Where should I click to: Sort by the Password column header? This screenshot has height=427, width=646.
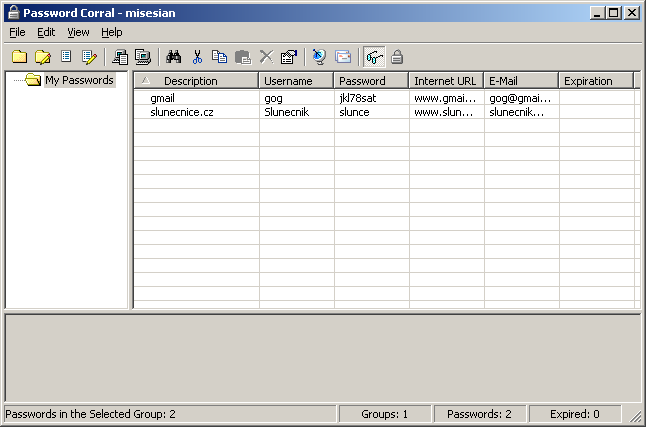click(371, 81)
